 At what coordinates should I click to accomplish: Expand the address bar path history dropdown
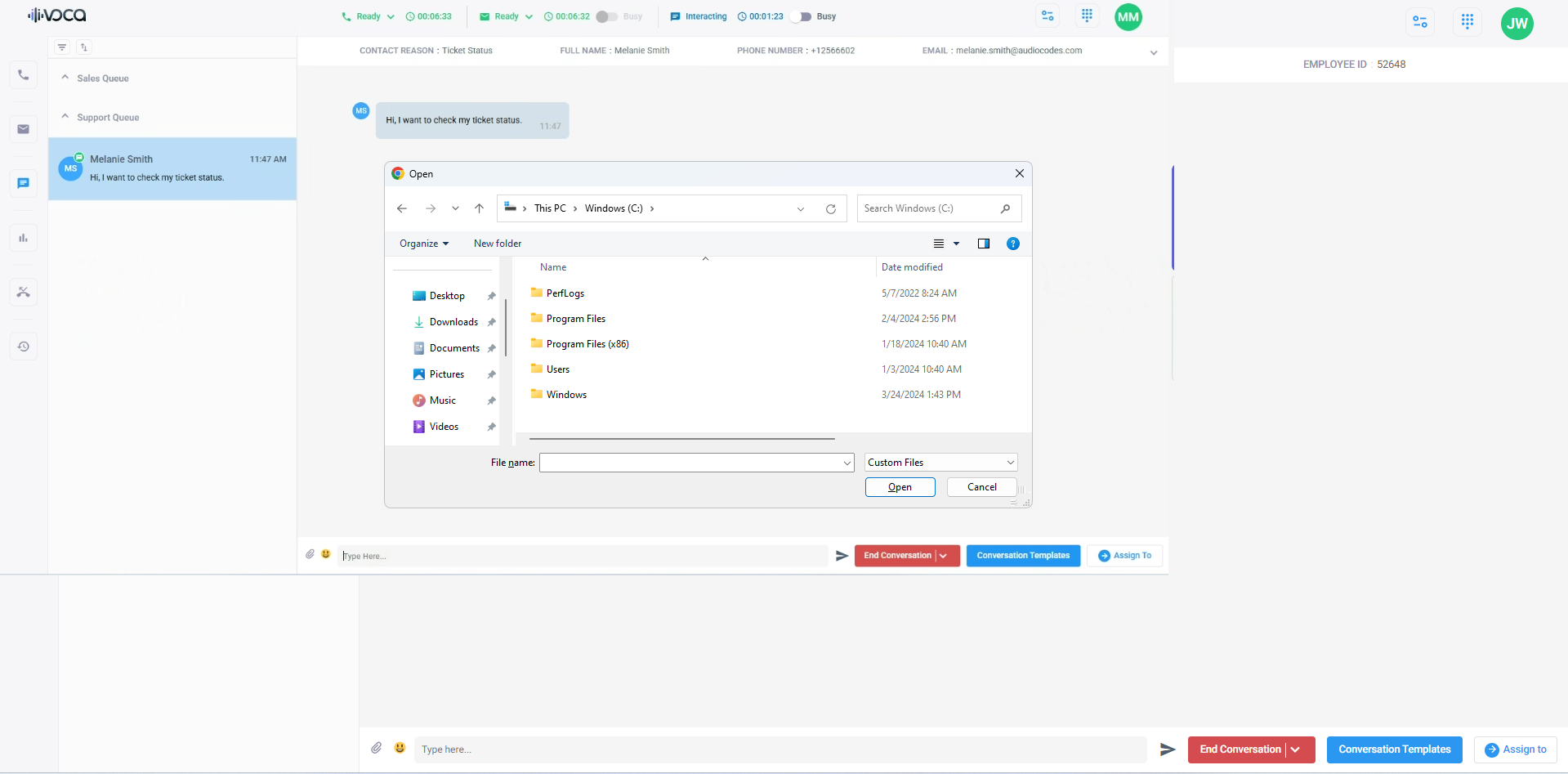(801, 208)
